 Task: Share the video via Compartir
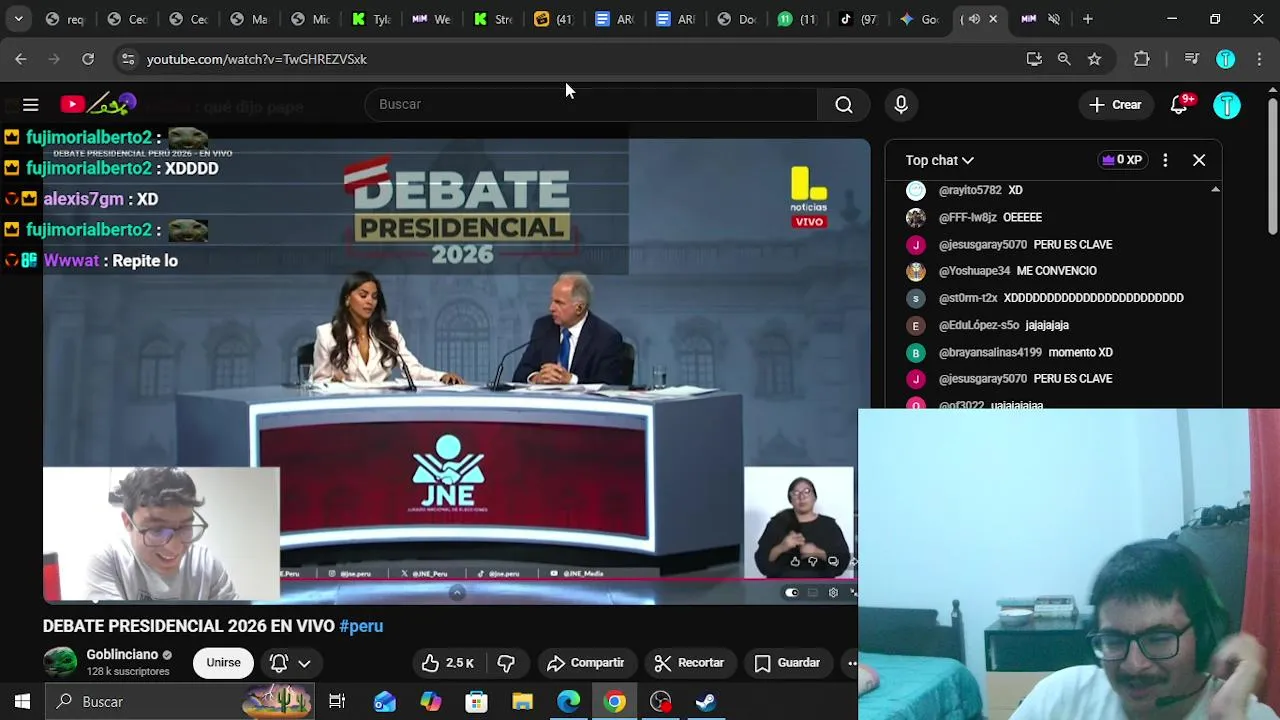click(x=586, y=663)
